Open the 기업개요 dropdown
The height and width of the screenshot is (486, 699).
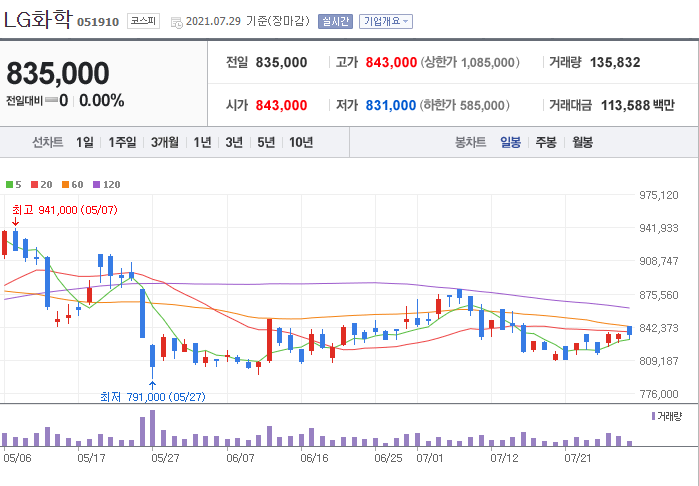(x=386, y=21)
